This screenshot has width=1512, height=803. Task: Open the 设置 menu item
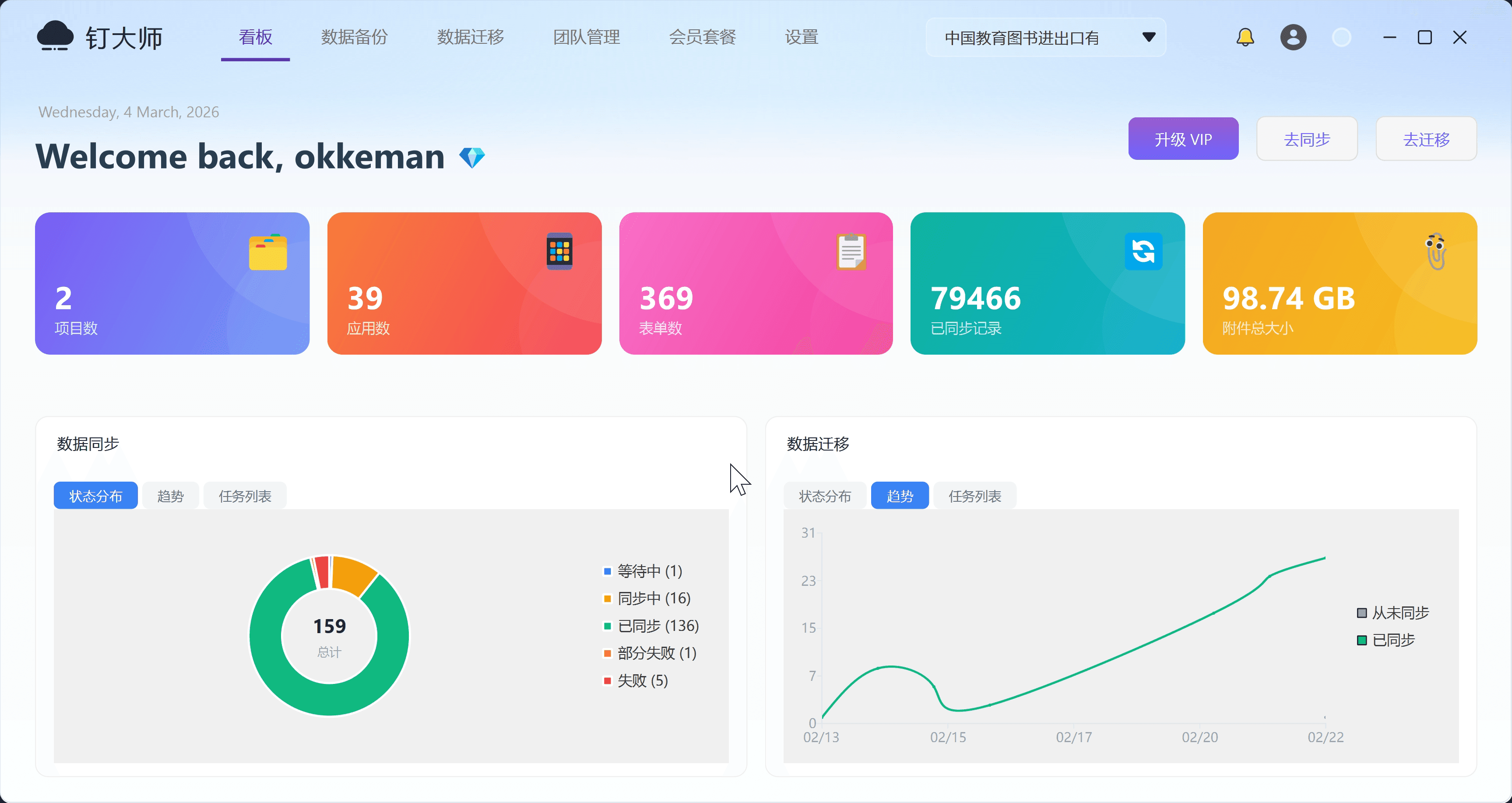click(x=801, y=37)
